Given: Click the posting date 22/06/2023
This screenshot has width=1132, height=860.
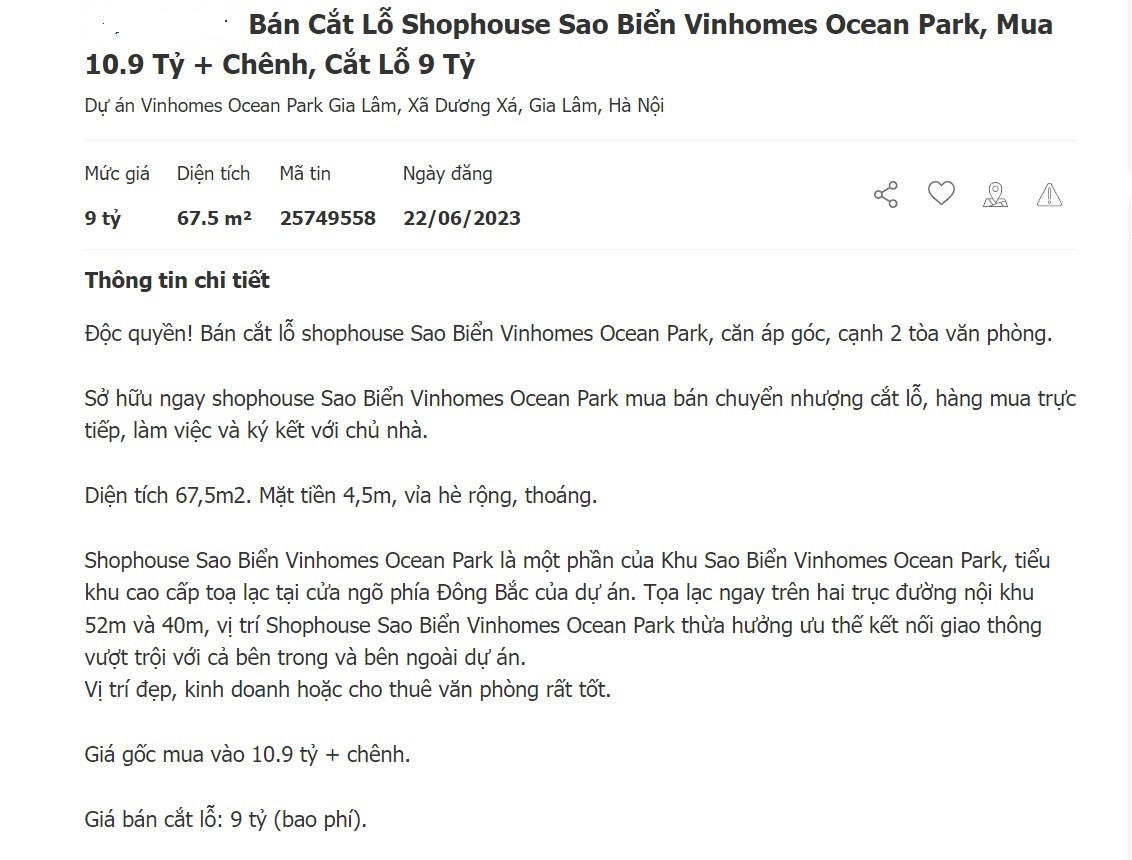Looking at the screenshot, I should tap(462, 218).
